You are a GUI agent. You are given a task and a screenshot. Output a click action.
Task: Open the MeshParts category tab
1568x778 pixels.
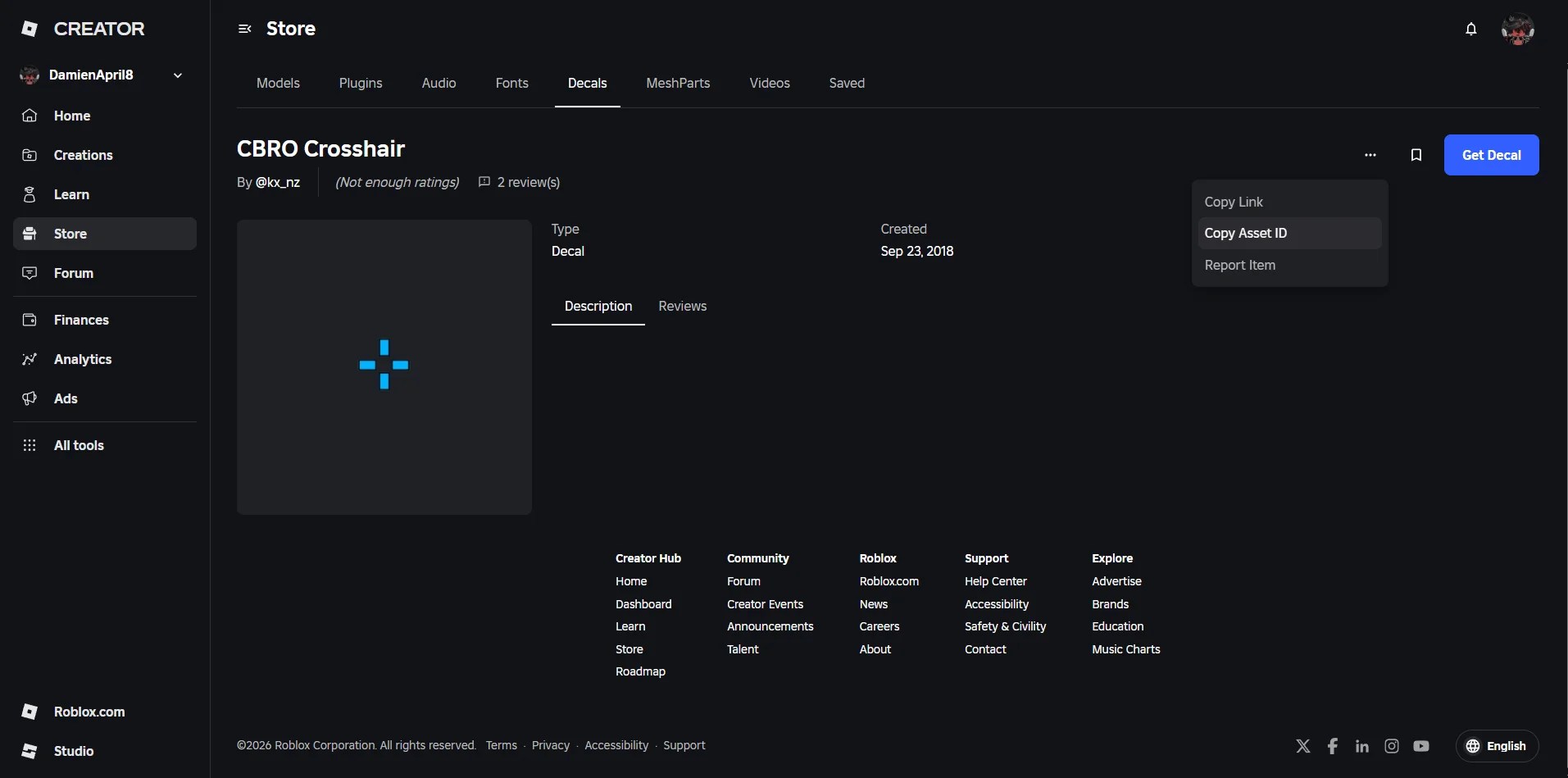pyautogui.click(x=678, y=83)
